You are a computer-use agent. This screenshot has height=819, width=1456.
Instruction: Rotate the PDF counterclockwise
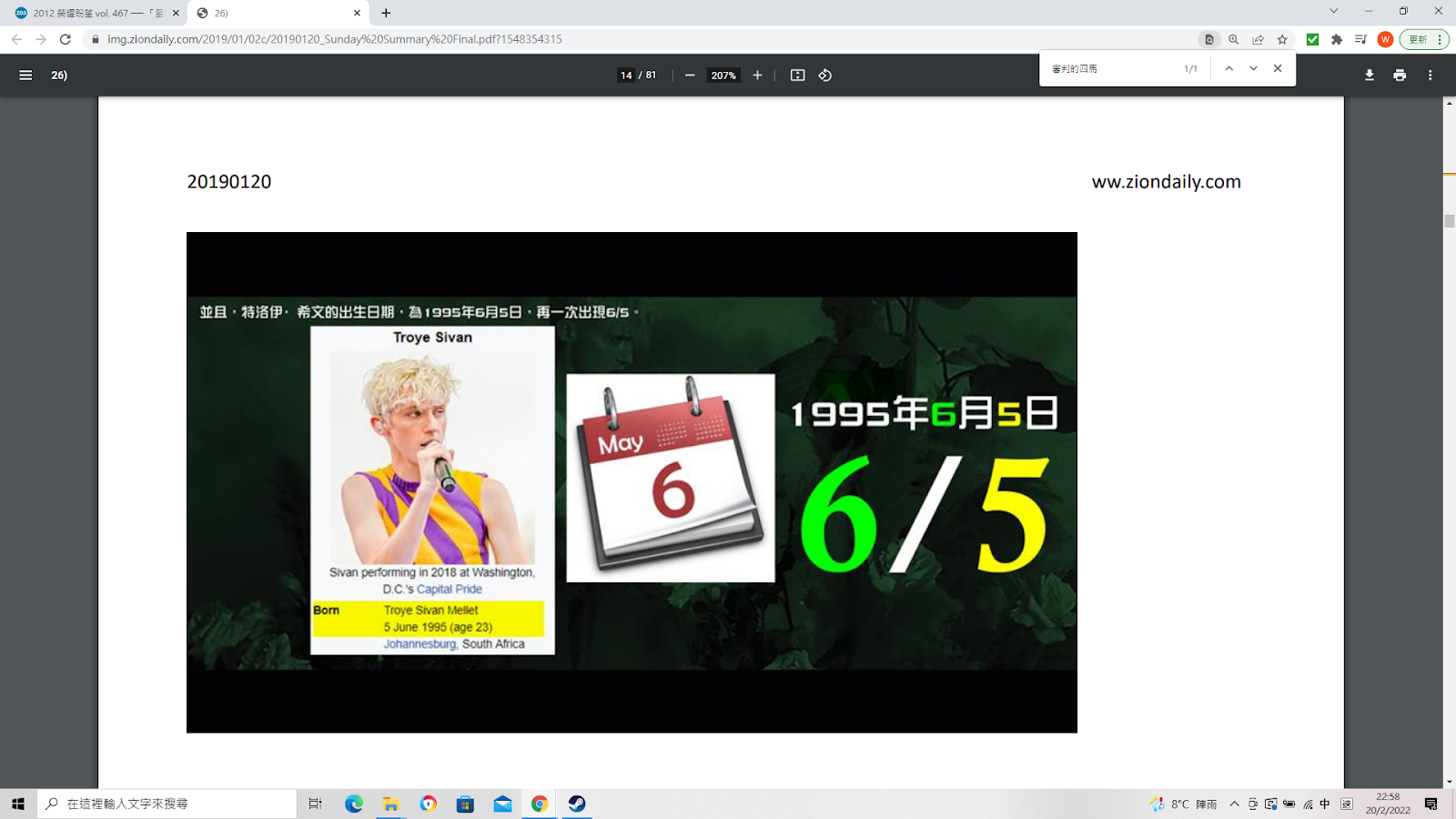coord(825,76)
